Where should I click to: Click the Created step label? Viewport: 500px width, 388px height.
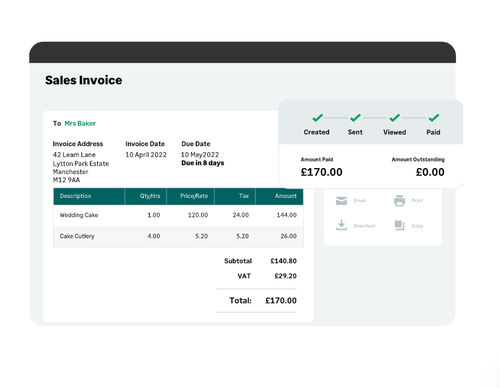coord(316,132)
